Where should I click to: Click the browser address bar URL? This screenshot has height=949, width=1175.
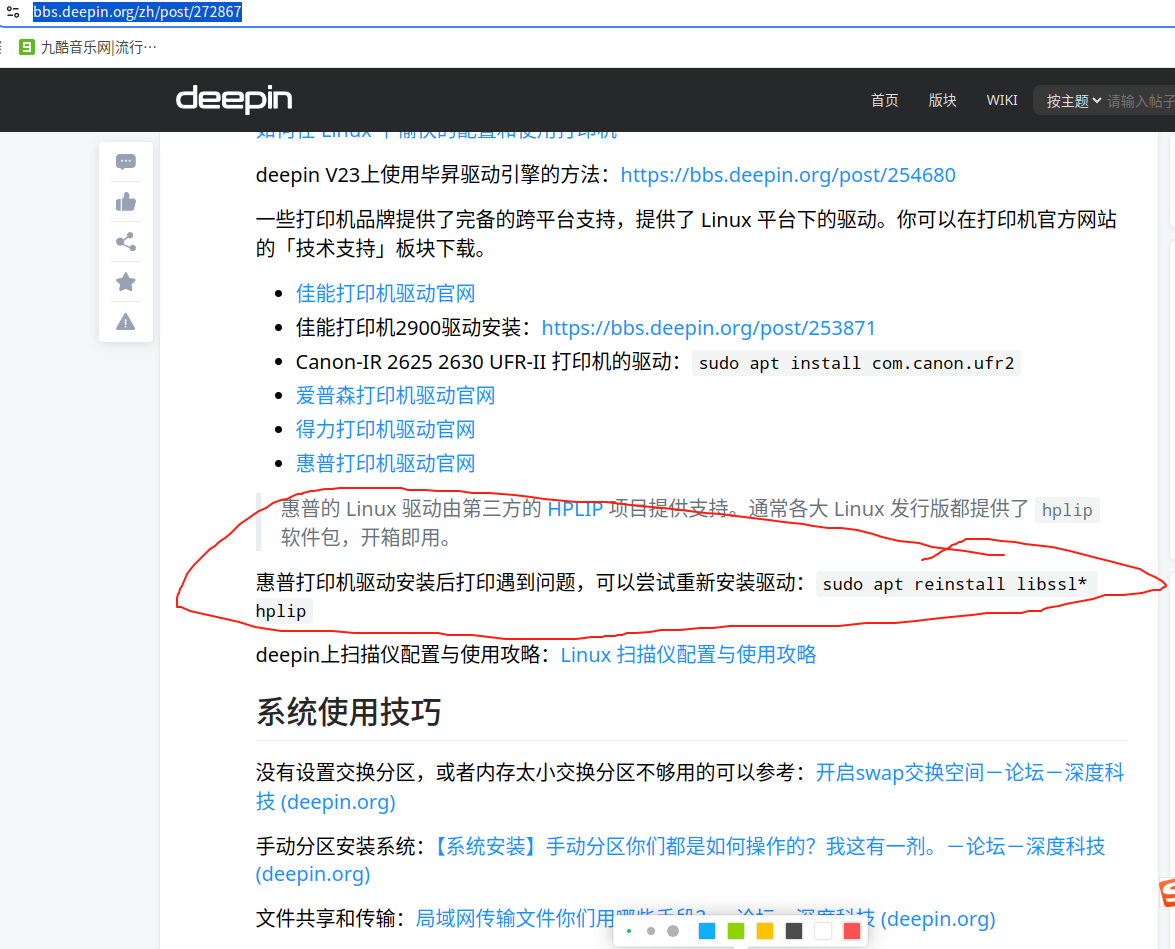point(137,12)
